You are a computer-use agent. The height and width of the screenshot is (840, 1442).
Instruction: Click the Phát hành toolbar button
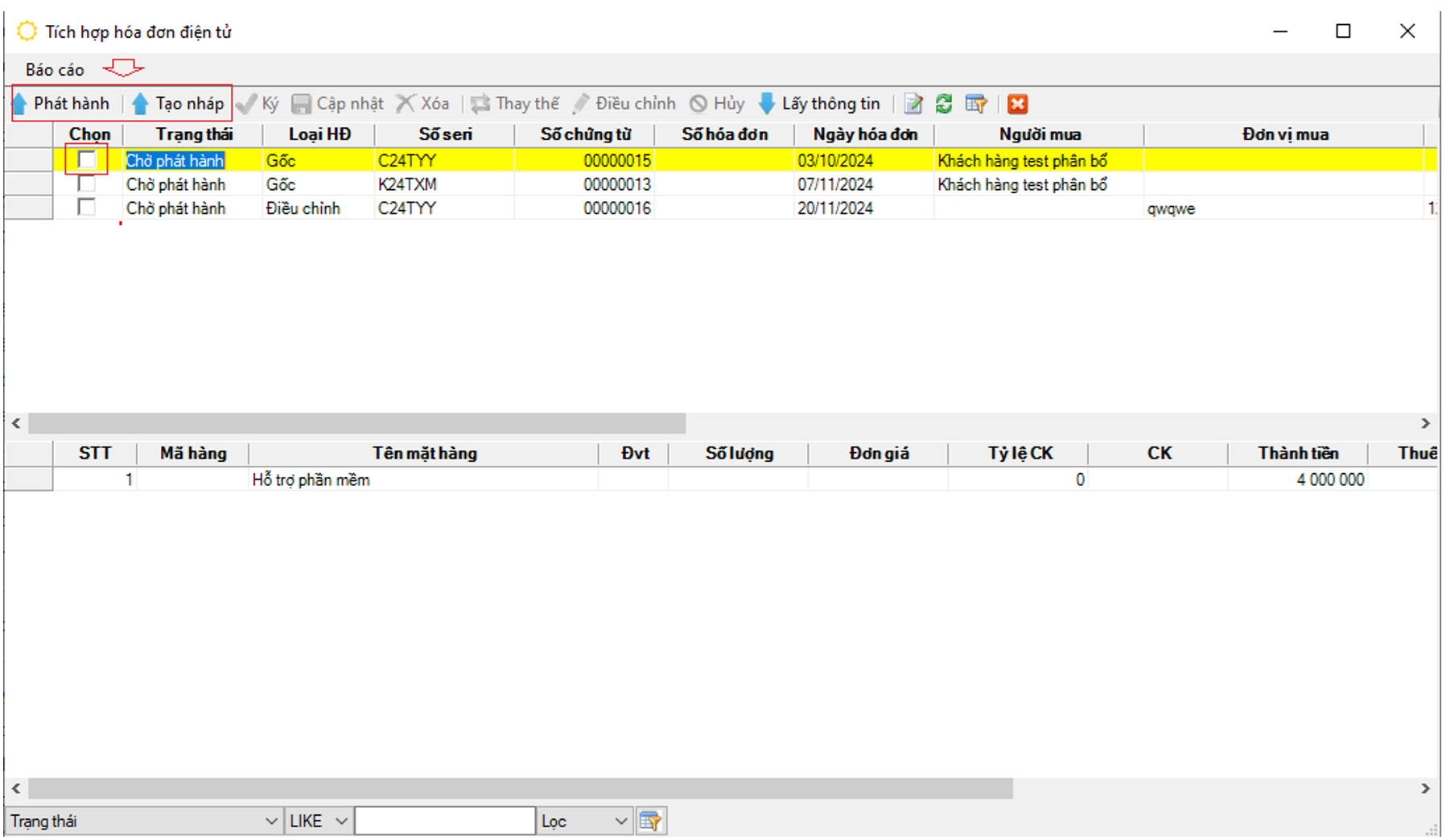pos(63,104)
